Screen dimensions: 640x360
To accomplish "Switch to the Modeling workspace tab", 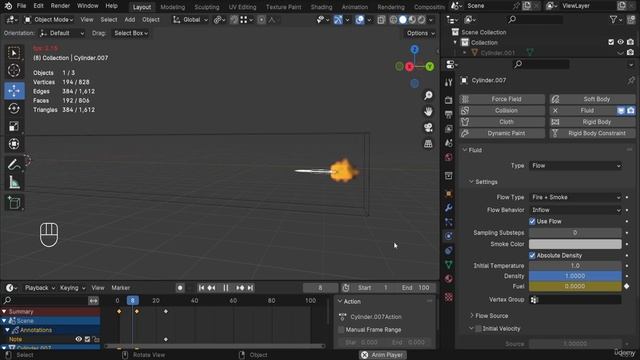I will tap(173, 7).
